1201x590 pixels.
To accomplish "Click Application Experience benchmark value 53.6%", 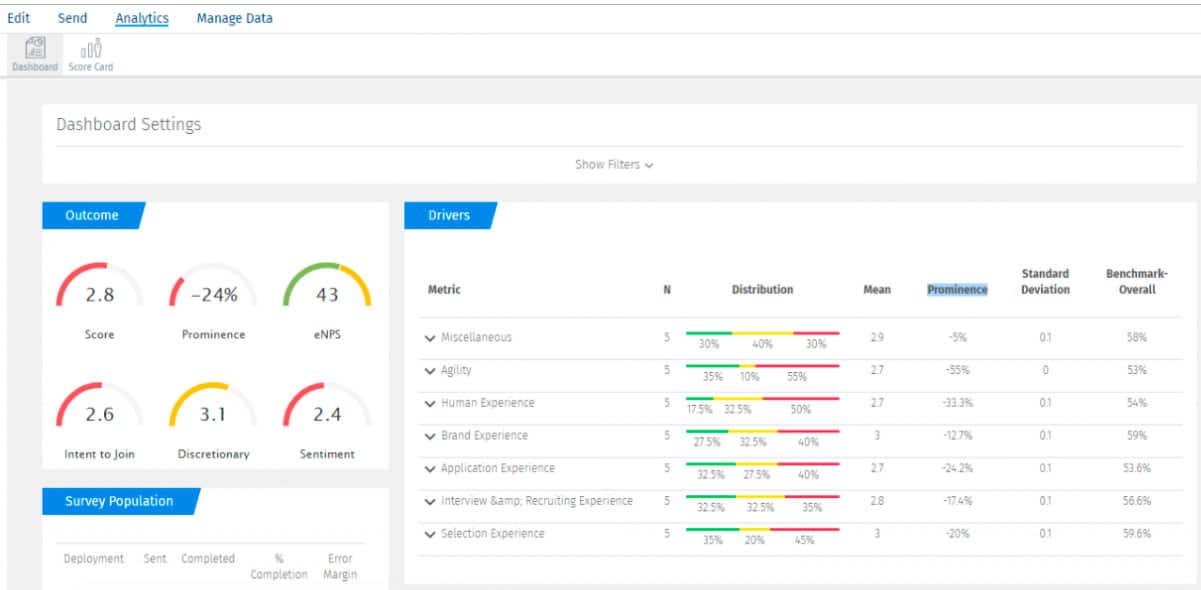I will [x=1136, y=469].
